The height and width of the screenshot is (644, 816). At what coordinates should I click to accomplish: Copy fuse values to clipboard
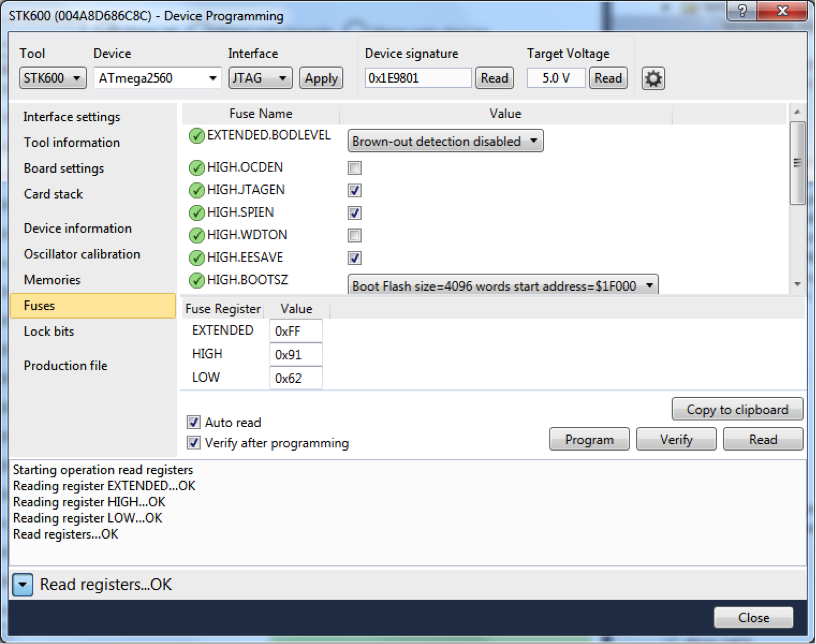click(737, 409)
